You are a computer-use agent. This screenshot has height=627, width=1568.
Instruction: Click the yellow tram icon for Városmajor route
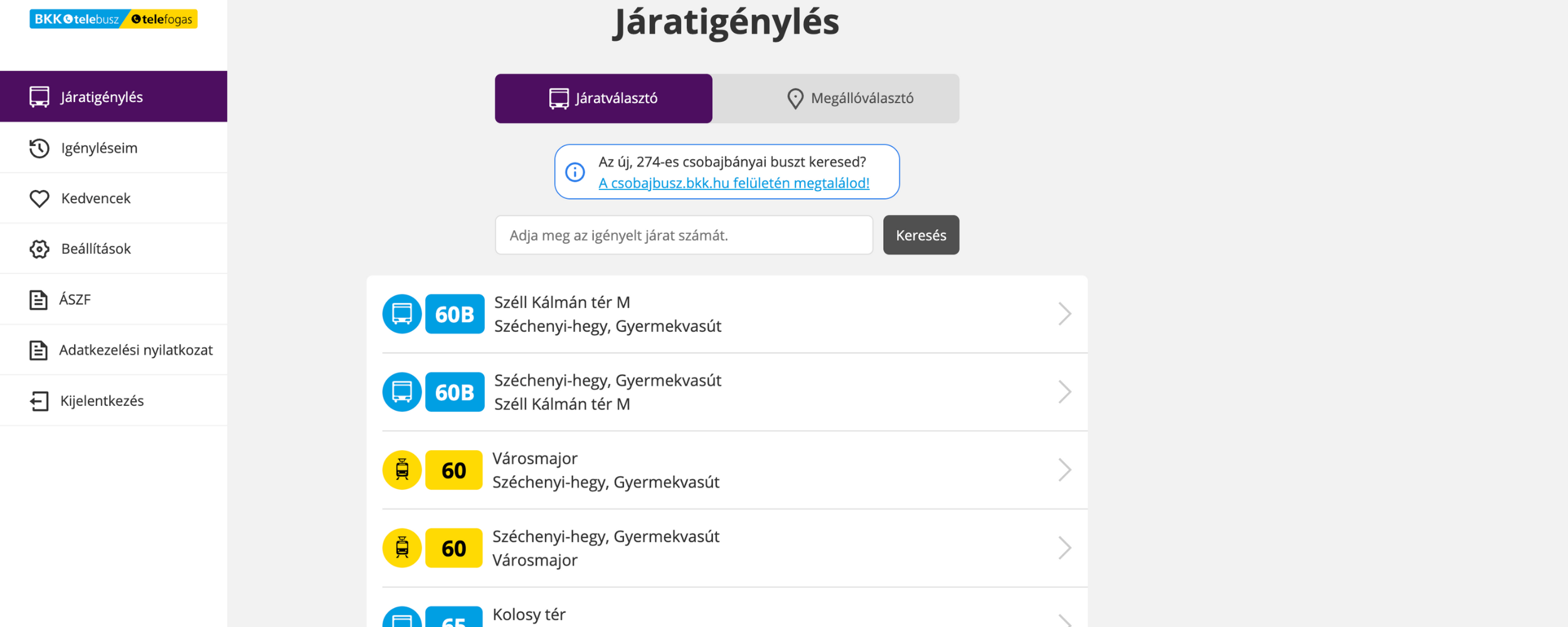click(401, 470)
